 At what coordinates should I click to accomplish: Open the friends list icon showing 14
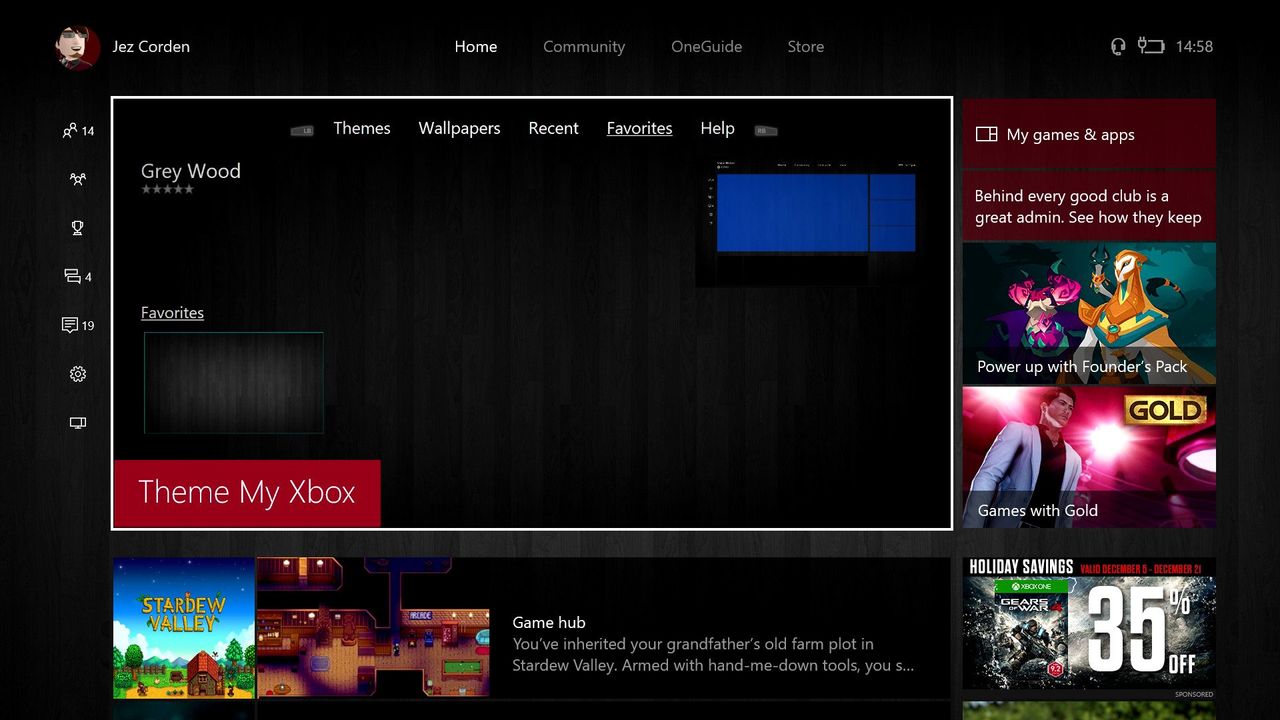pos(78,131)
